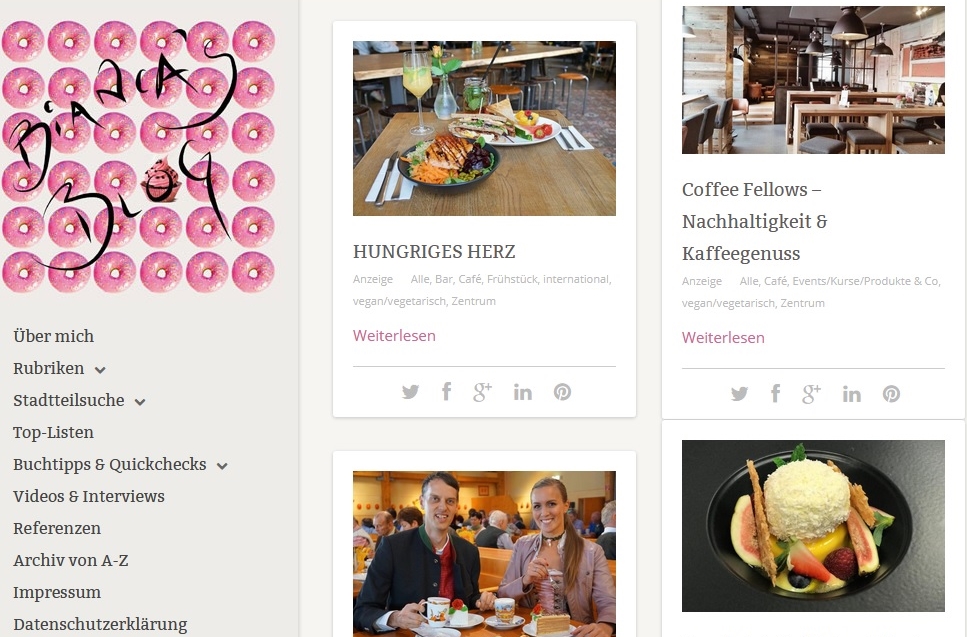This screenshot has width=967, height=637.
Task: Share Coffee Fellows post on LinkedIn
Action: click(x=851, y=393)
